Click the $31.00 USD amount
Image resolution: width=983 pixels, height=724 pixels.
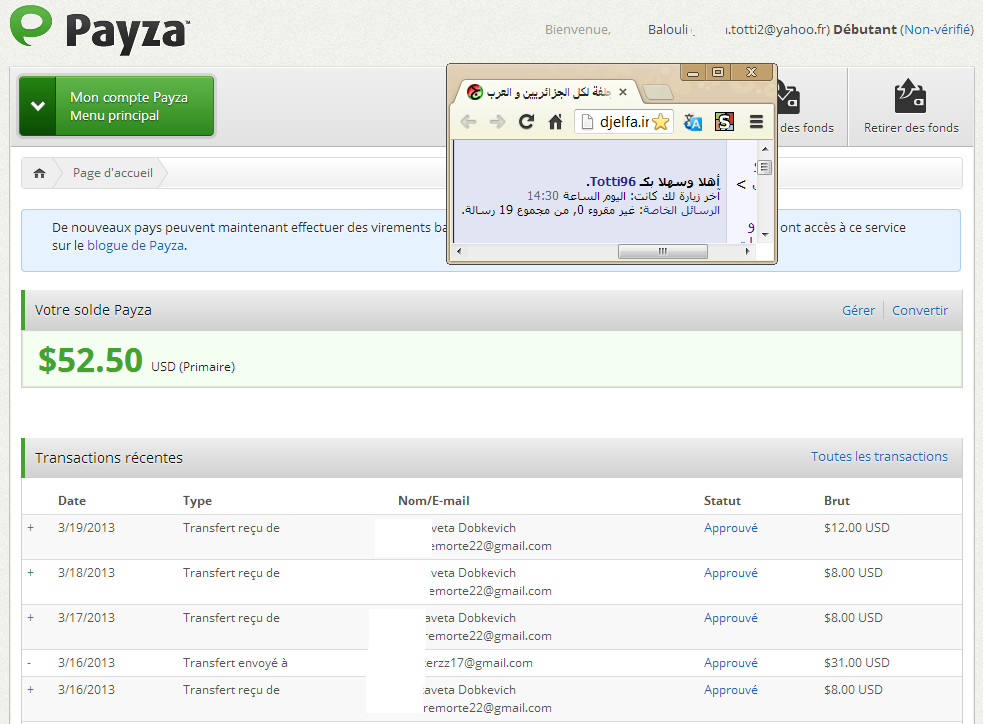coord(857,663)
